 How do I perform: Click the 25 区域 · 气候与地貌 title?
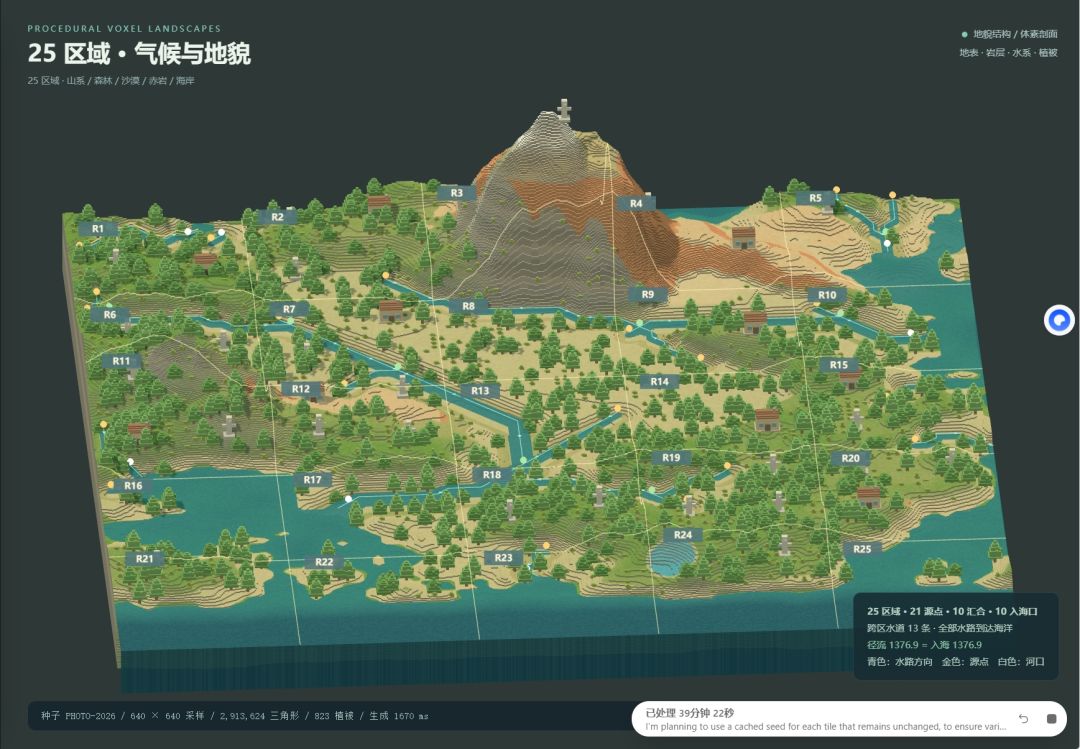pyautogui.click(x=139, y=53)
